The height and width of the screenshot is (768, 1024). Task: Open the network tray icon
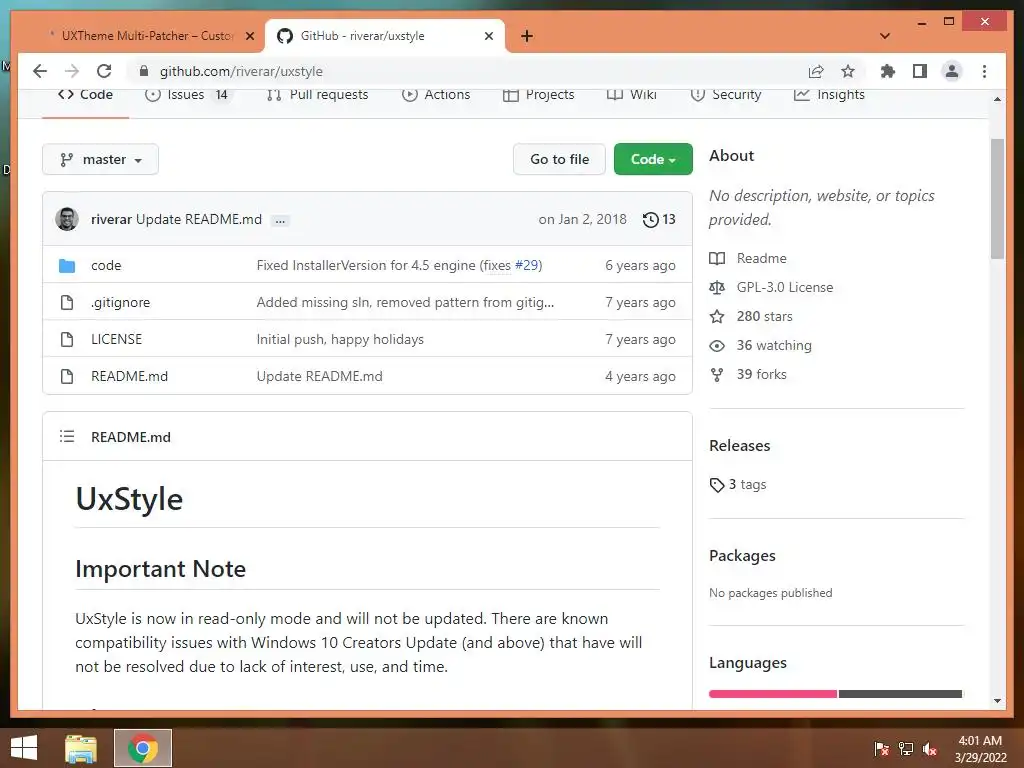click(x=905, y=748)
